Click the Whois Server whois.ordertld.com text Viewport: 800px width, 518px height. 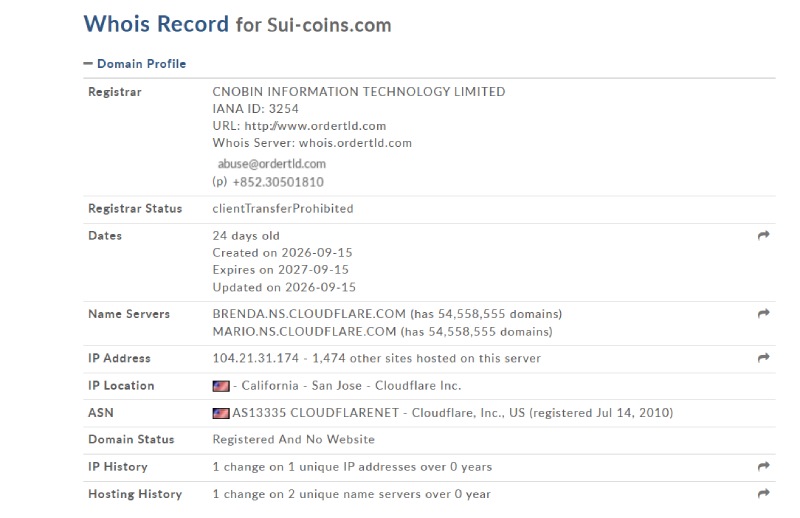[x=312, y=143]
